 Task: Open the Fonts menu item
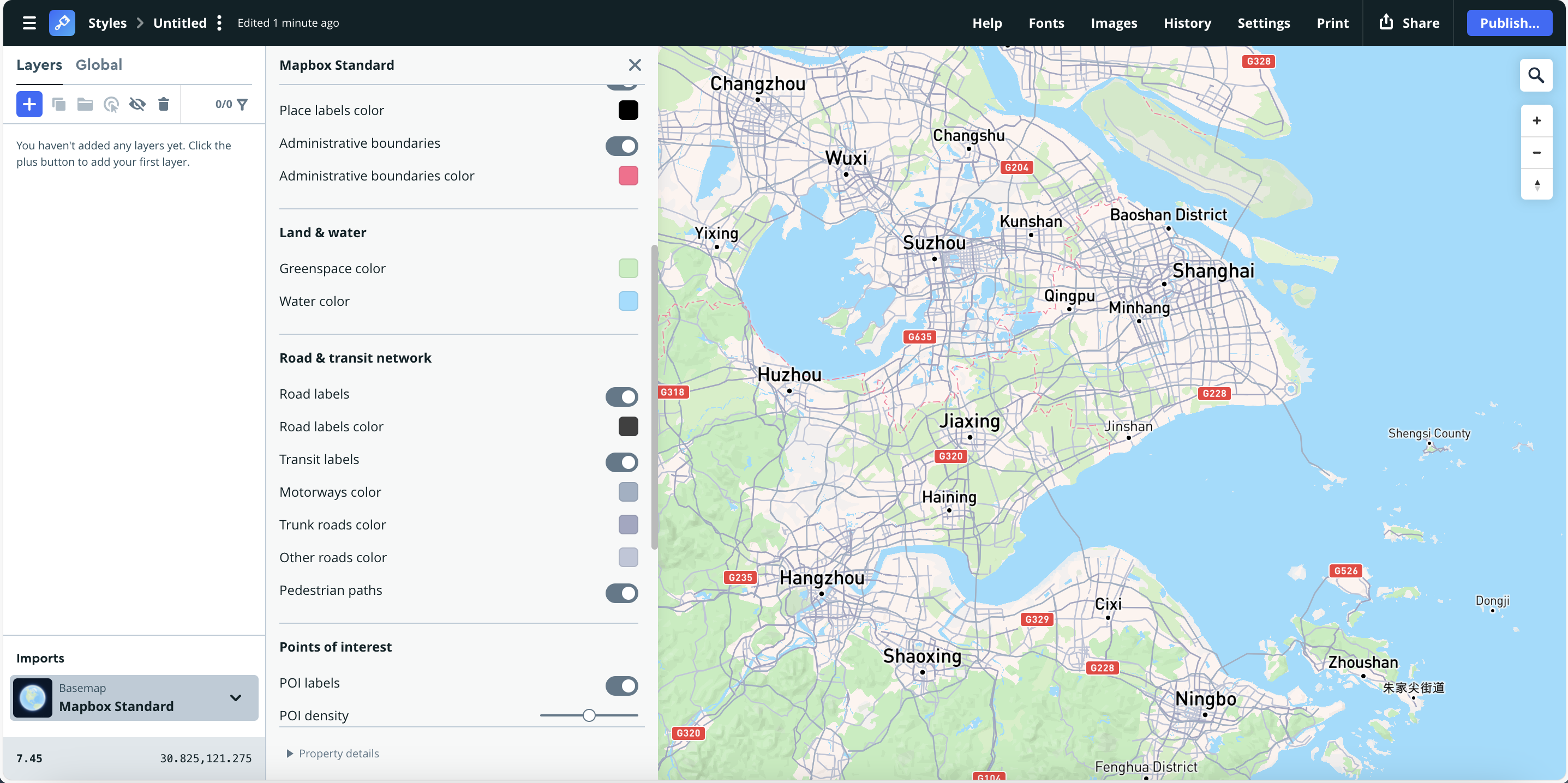[x=1046, y=23]
